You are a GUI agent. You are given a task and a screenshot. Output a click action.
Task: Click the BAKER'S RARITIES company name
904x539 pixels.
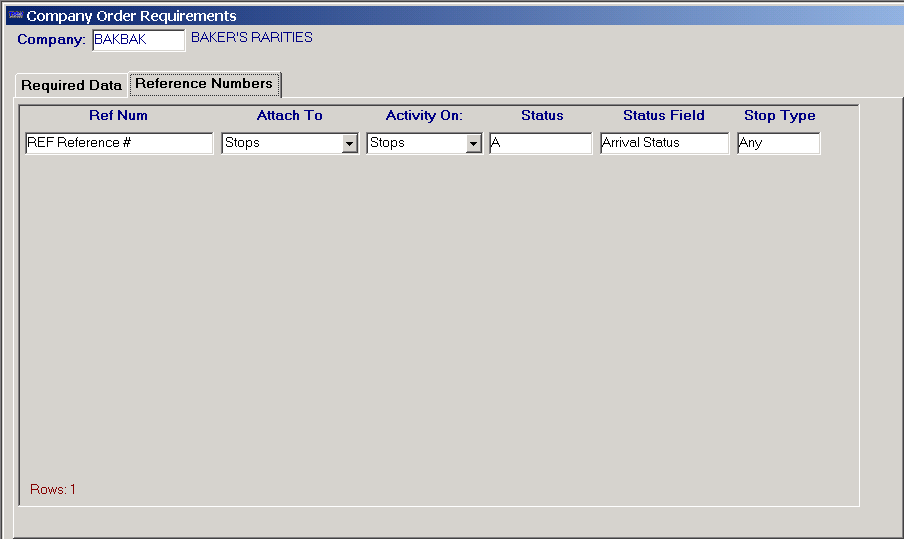[x=252, y=37]
